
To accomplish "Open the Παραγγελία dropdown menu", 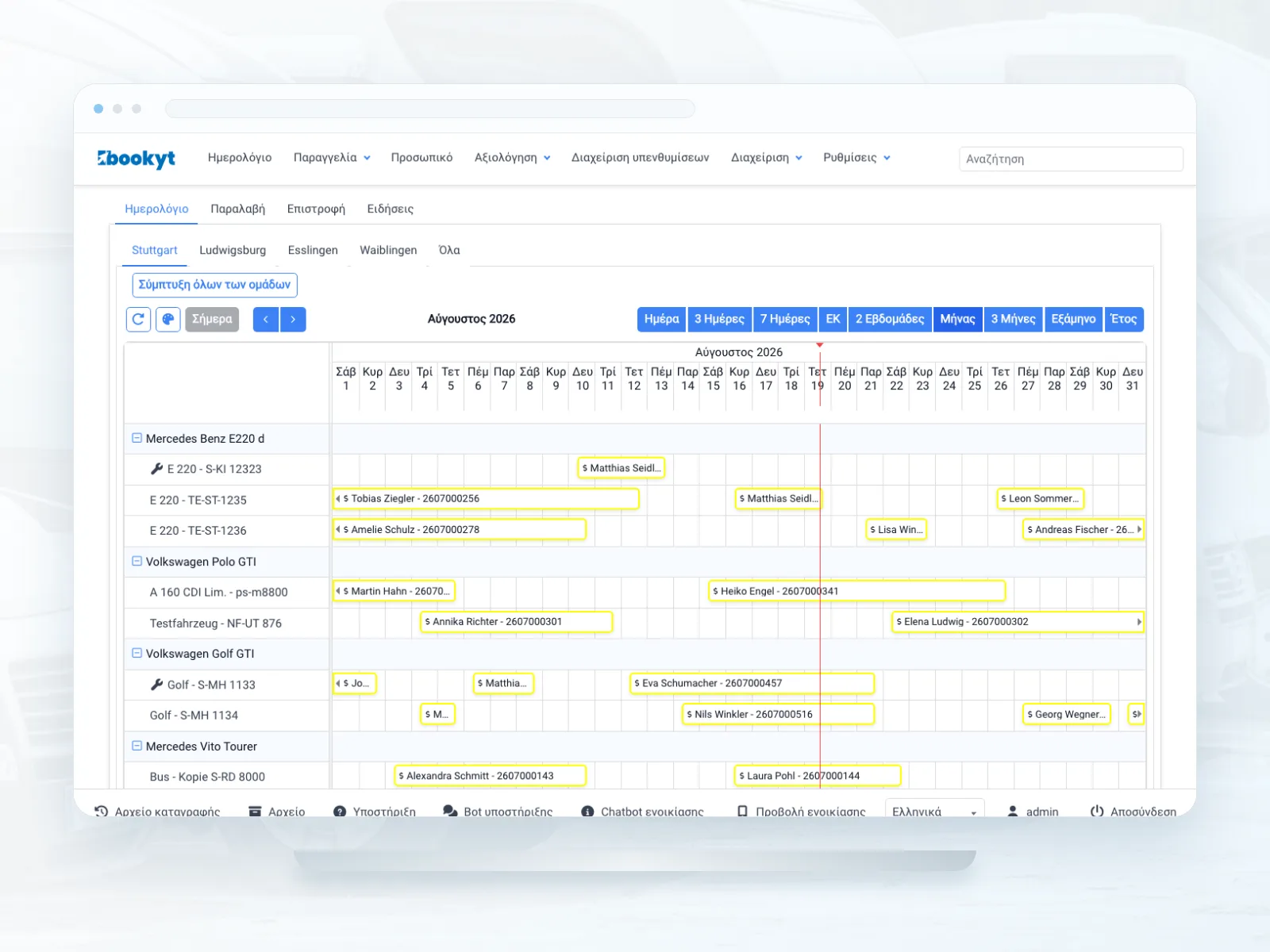I will 332,158.
